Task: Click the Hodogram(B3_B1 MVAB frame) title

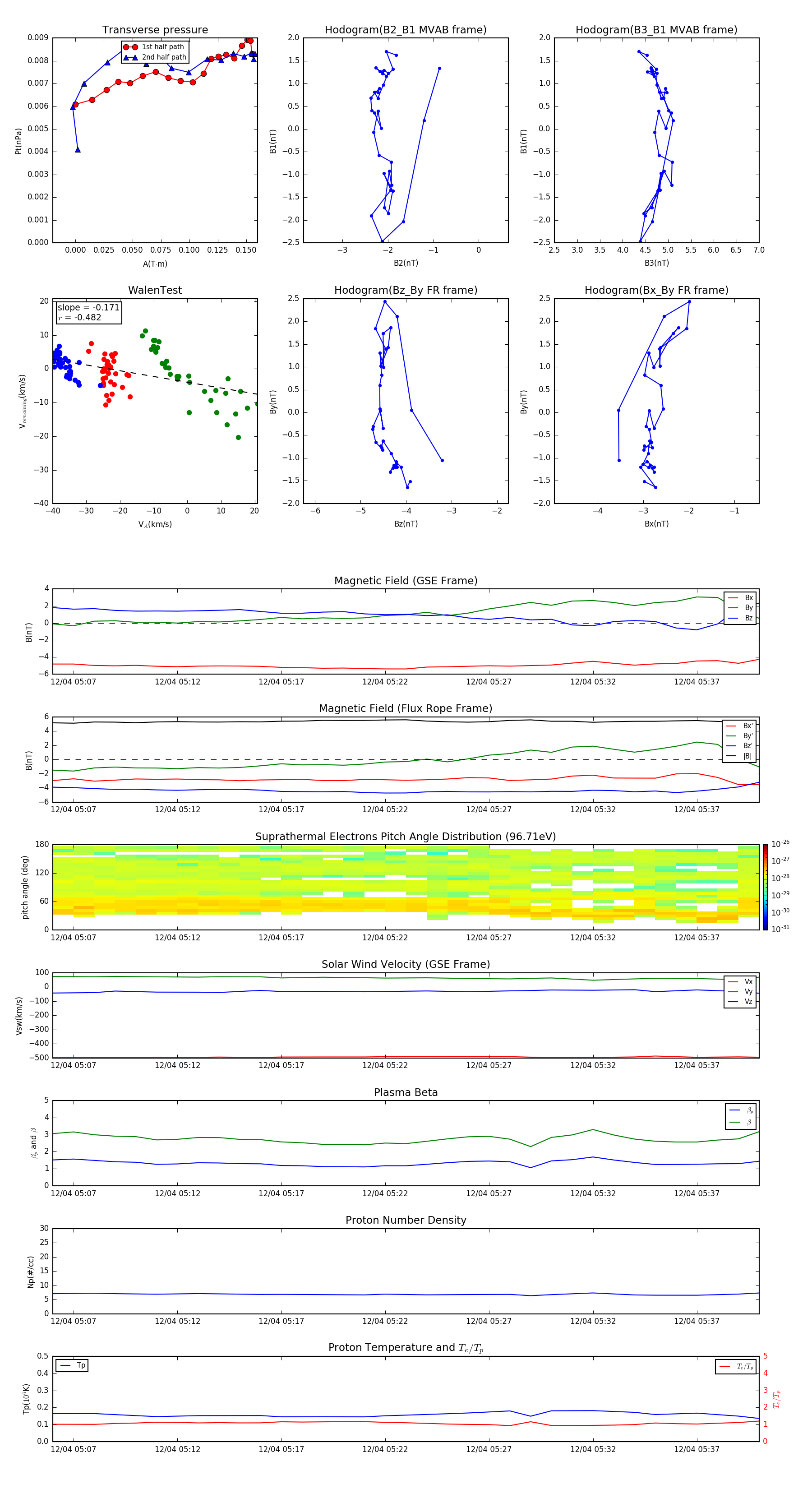Action: [x=656, y=29]
